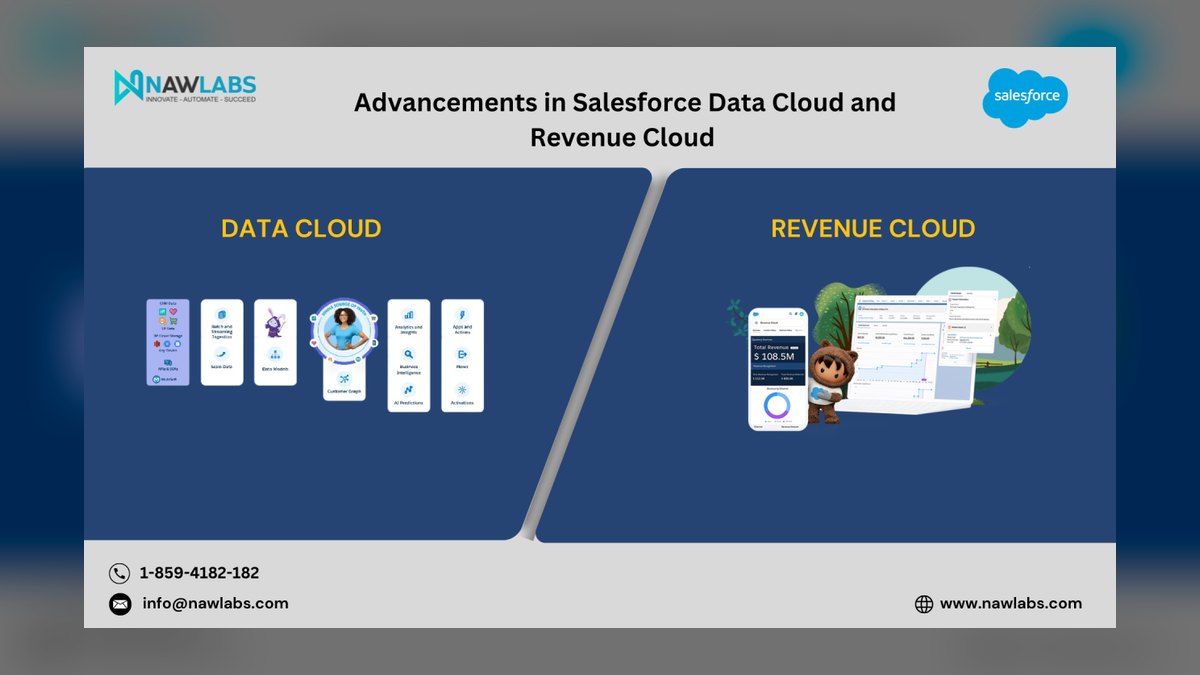1200x675 pixels.
Task: Click the DATA CLOUD heading
Action: [x=301, y=228]
